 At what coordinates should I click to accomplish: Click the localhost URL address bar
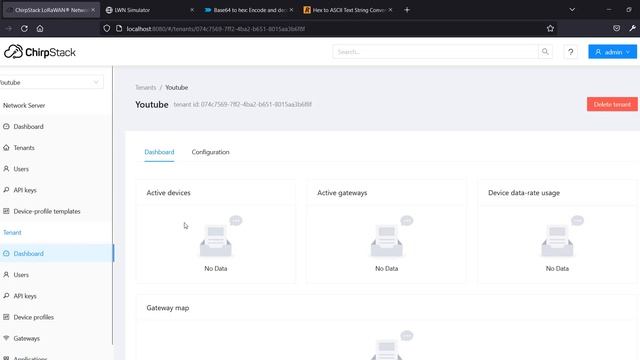(329, 29)
